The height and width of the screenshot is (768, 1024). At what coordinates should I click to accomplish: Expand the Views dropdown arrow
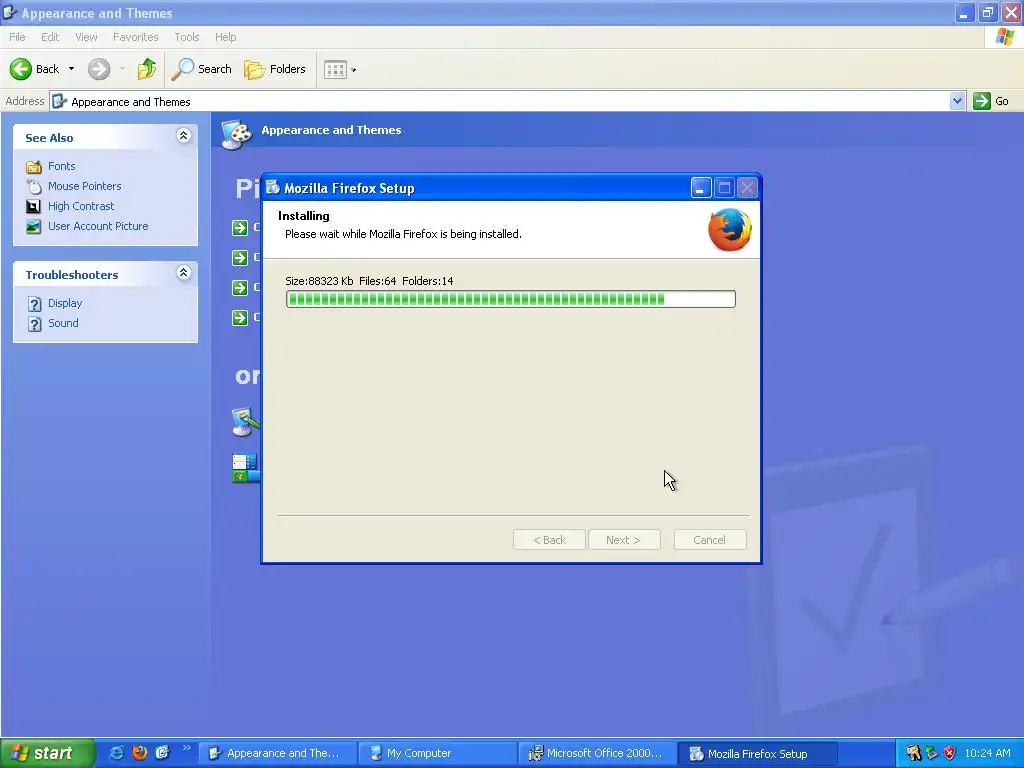coord(353,70)
